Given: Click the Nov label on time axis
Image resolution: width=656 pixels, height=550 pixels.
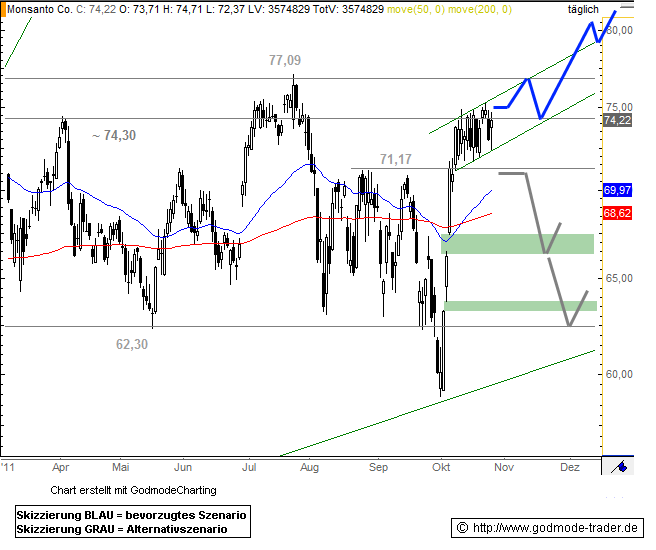Looking at the screenshot, I should click(x=504, y=467).
